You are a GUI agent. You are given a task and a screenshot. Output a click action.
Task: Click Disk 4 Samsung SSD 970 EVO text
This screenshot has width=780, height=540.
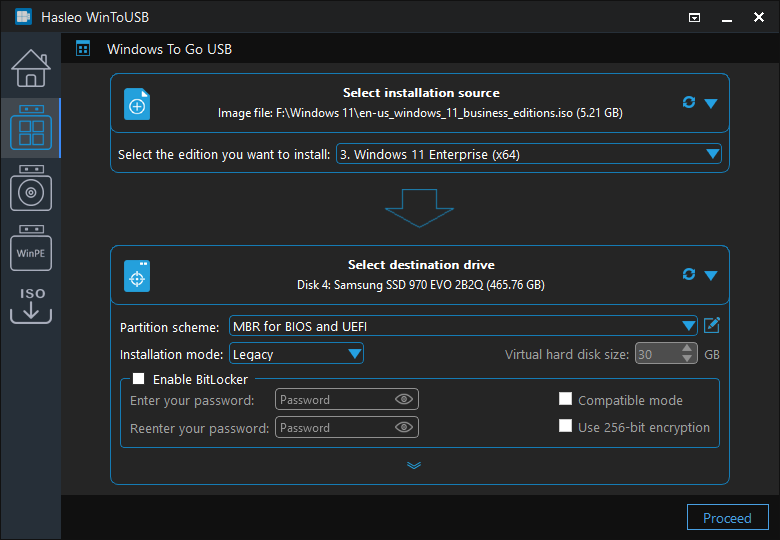pos(421,285)
